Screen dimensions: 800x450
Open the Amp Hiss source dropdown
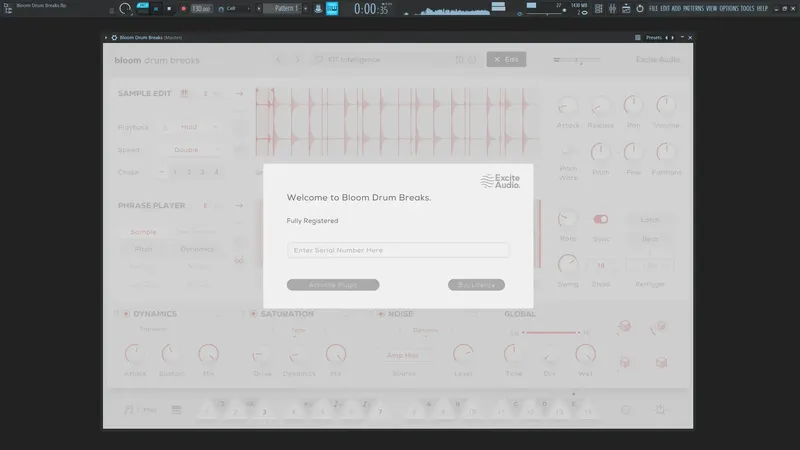click(x=403, y=356)
